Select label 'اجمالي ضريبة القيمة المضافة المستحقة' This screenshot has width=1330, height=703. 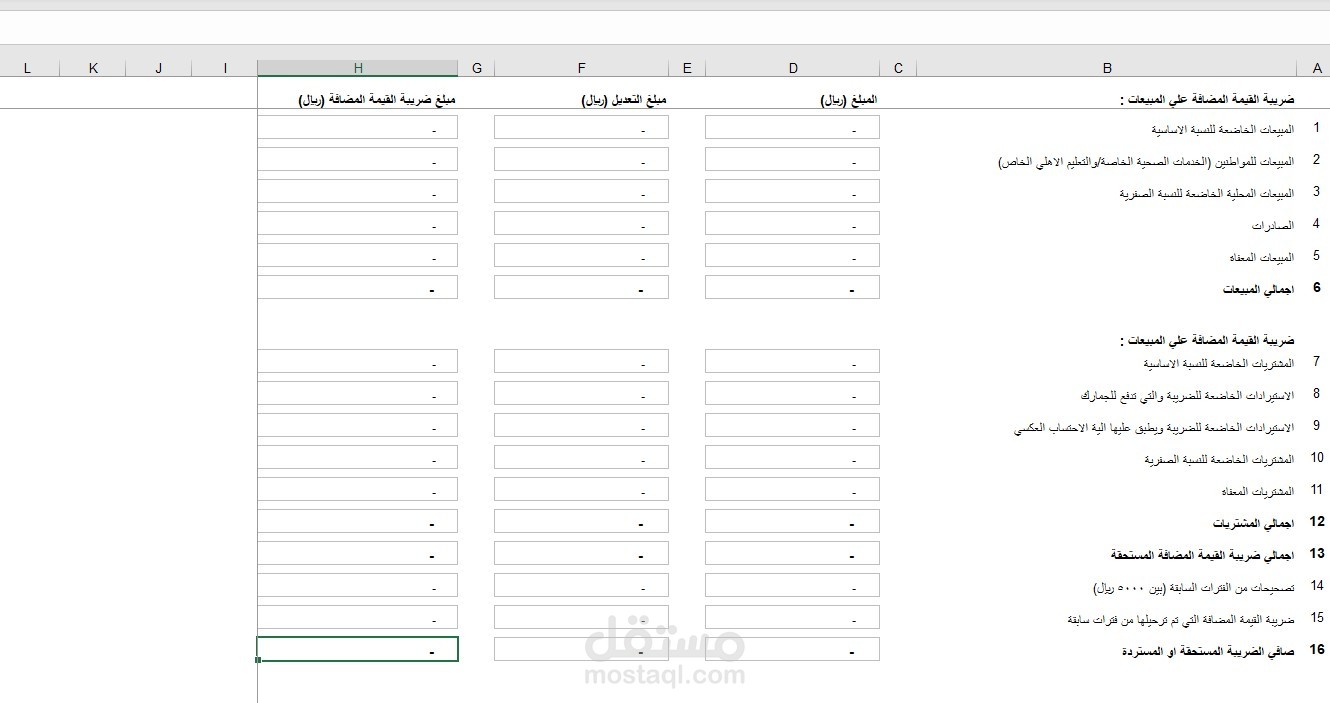[x=1202, y=554]
